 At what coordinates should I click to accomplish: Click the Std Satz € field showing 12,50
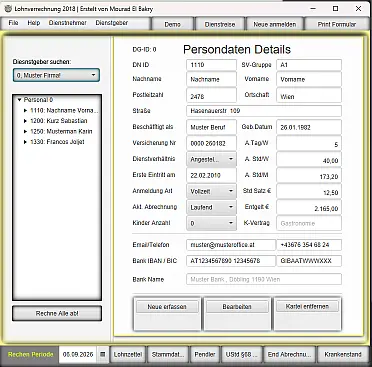click(309, 191)
